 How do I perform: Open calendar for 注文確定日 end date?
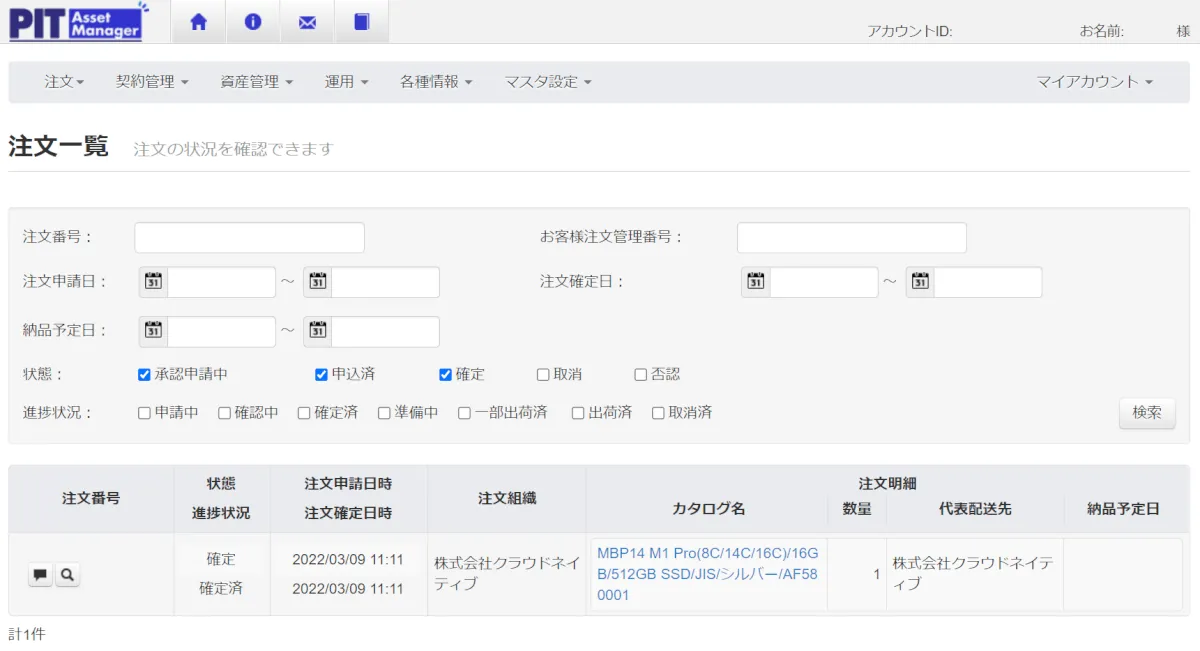(920, 282)
